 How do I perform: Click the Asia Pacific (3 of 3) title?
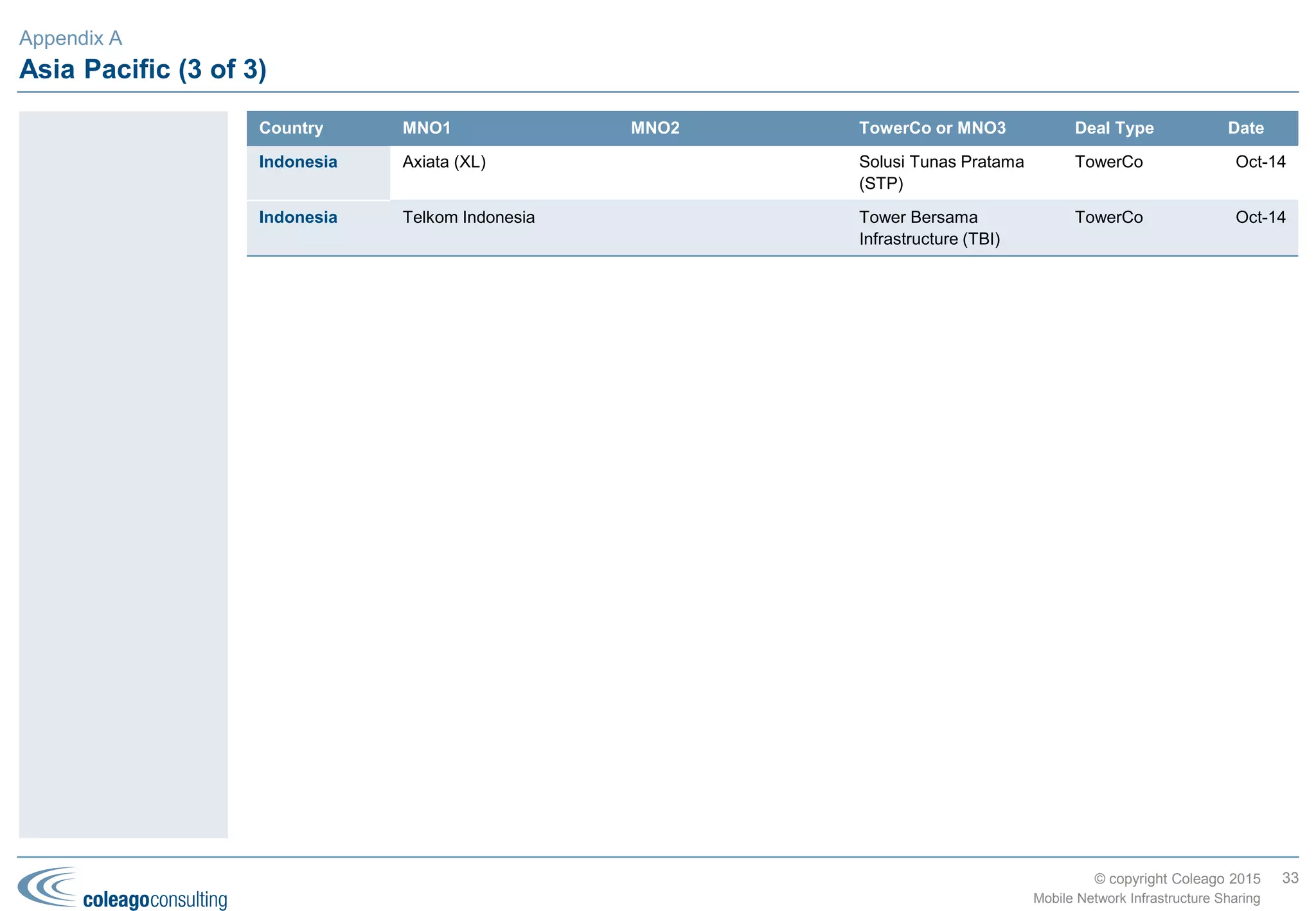pyautogui.click(x=143, y=69)
